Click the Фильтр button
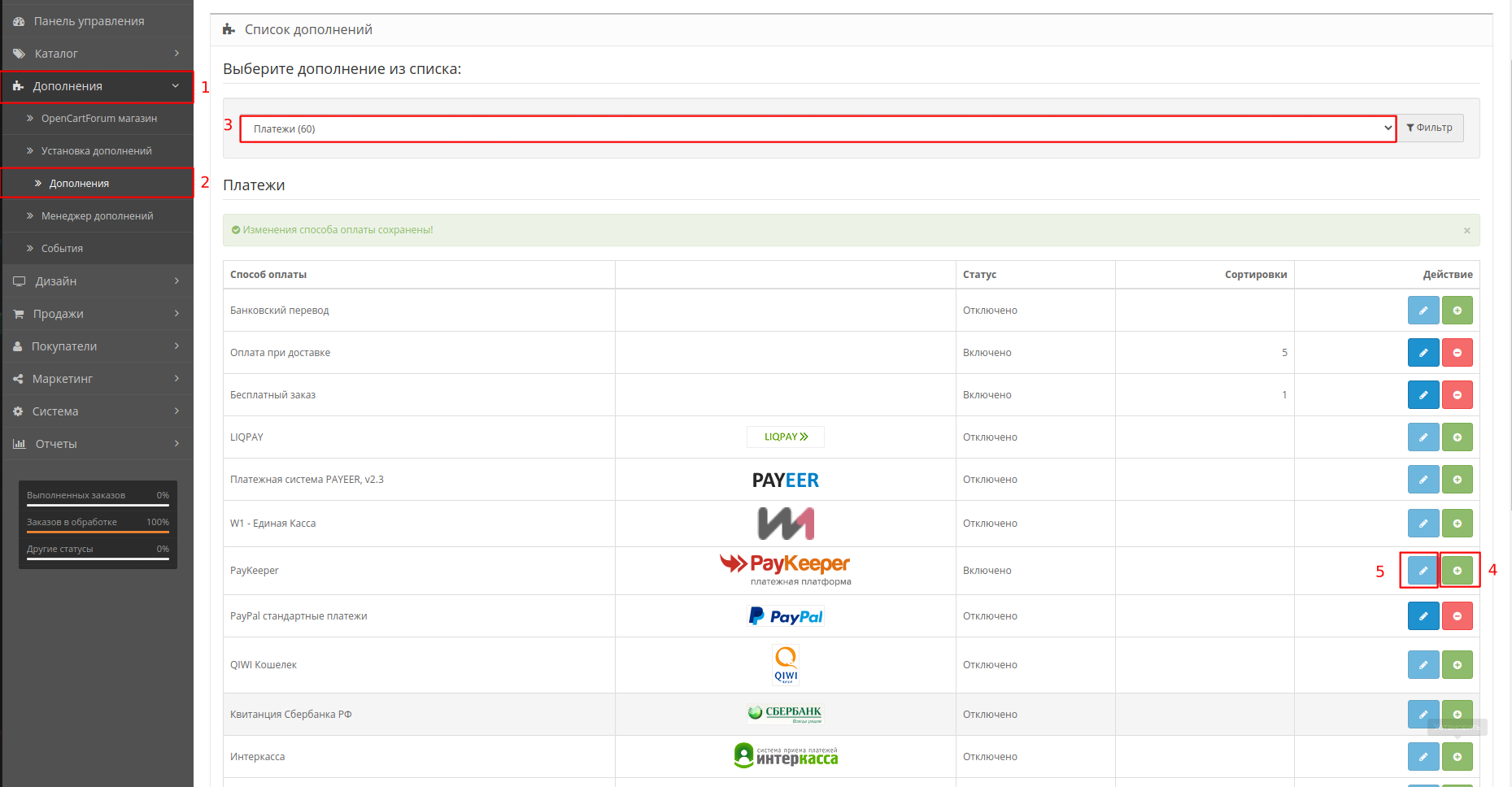The height and width of the screenshot is (787, 1512). [1430, 128]
